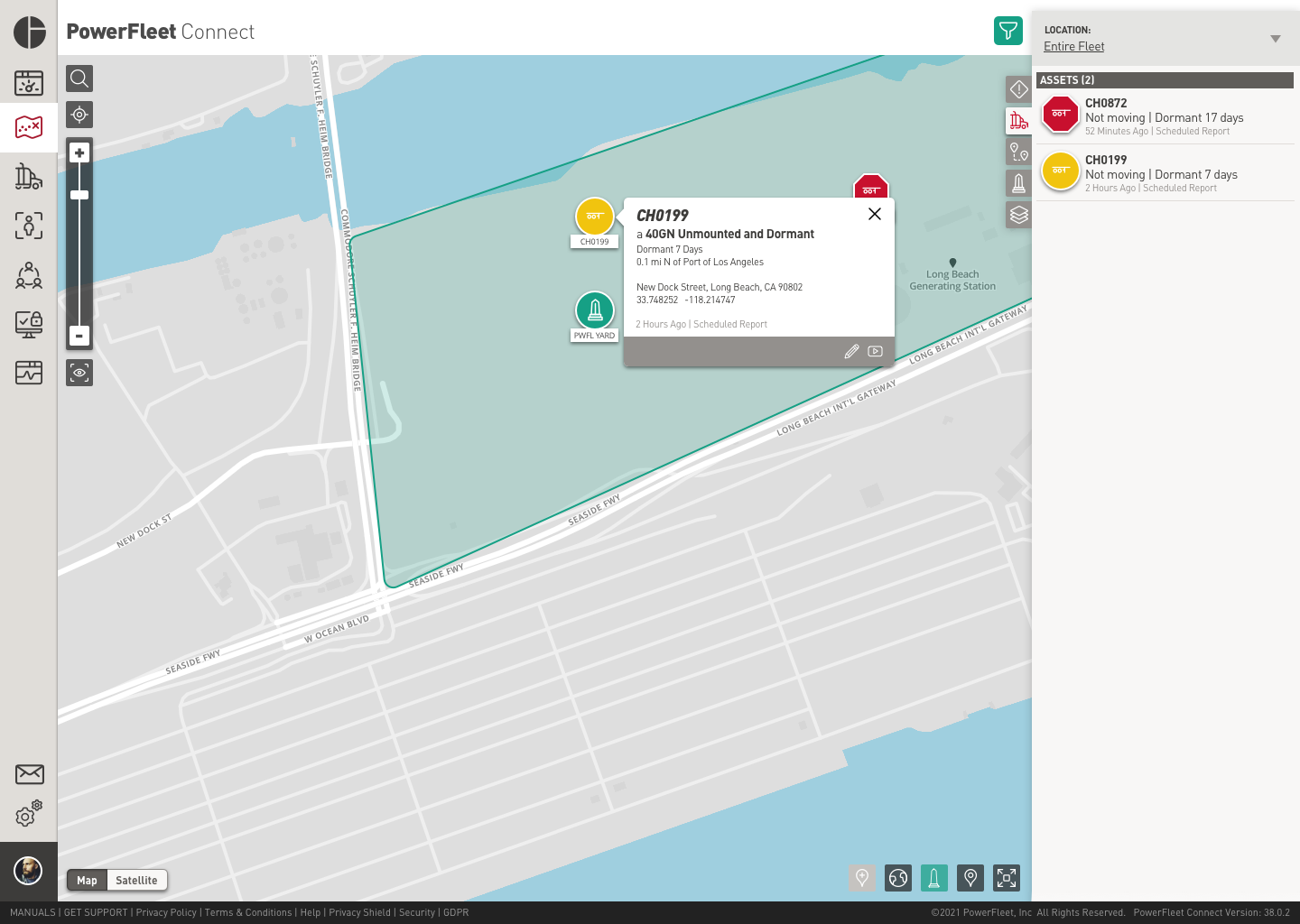Click the ASSETS (2) panel header
The width and height of the screenshot is (1300, 924).
click(x=1165, y=80)
